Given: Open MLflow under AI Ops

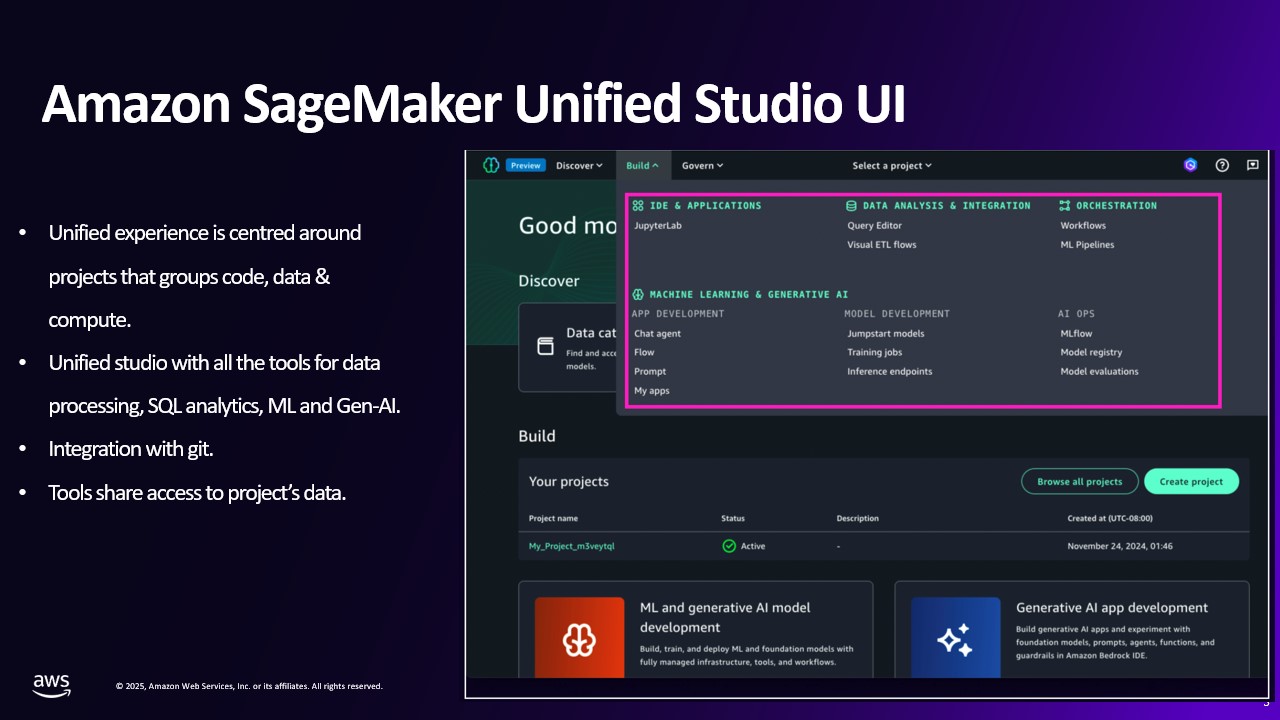Looking at the screenshot, I should point(1076,334).
